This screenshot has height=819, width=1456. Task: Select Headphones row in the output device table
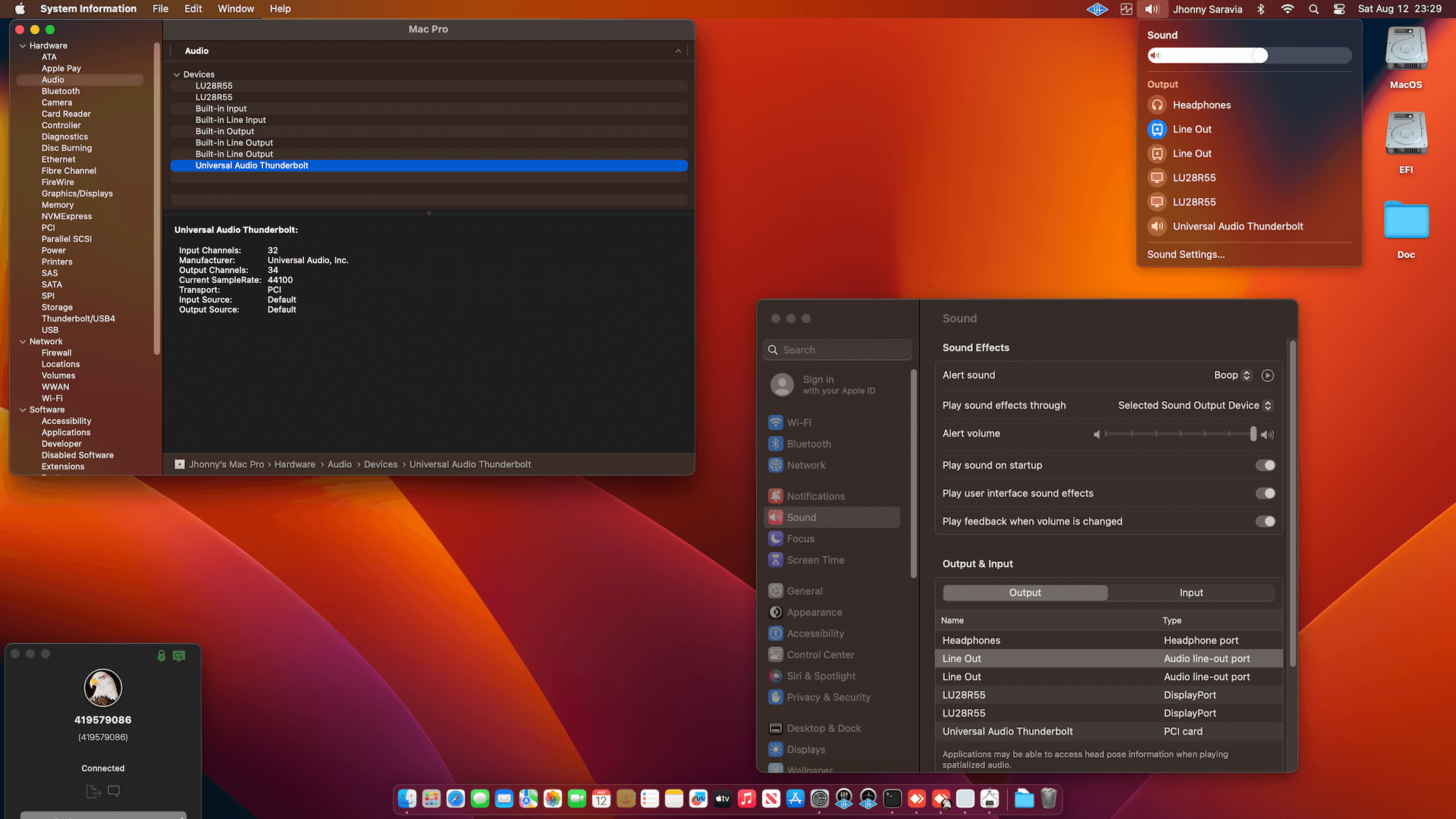click(x=1109, y=640)
